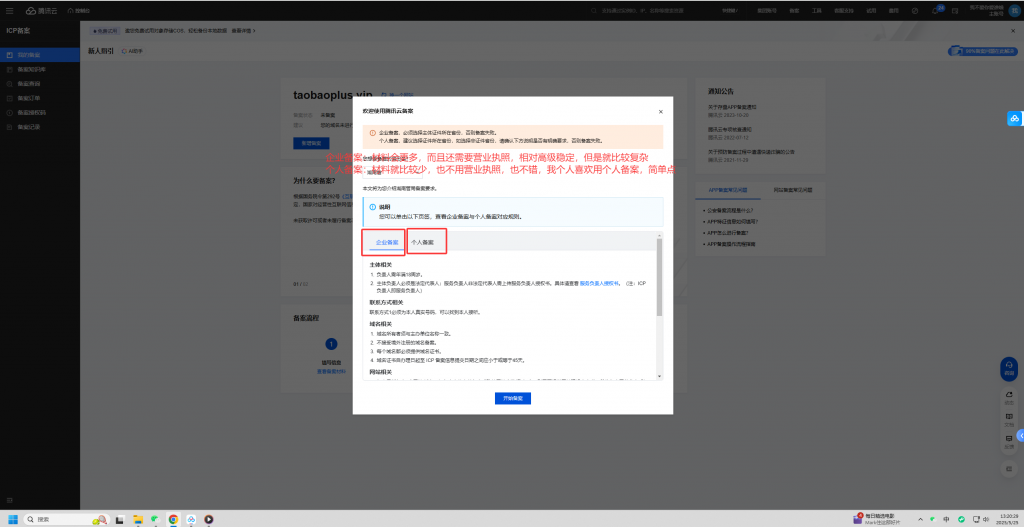Switch to the APP备案常见问题 tab

[729, 190]
